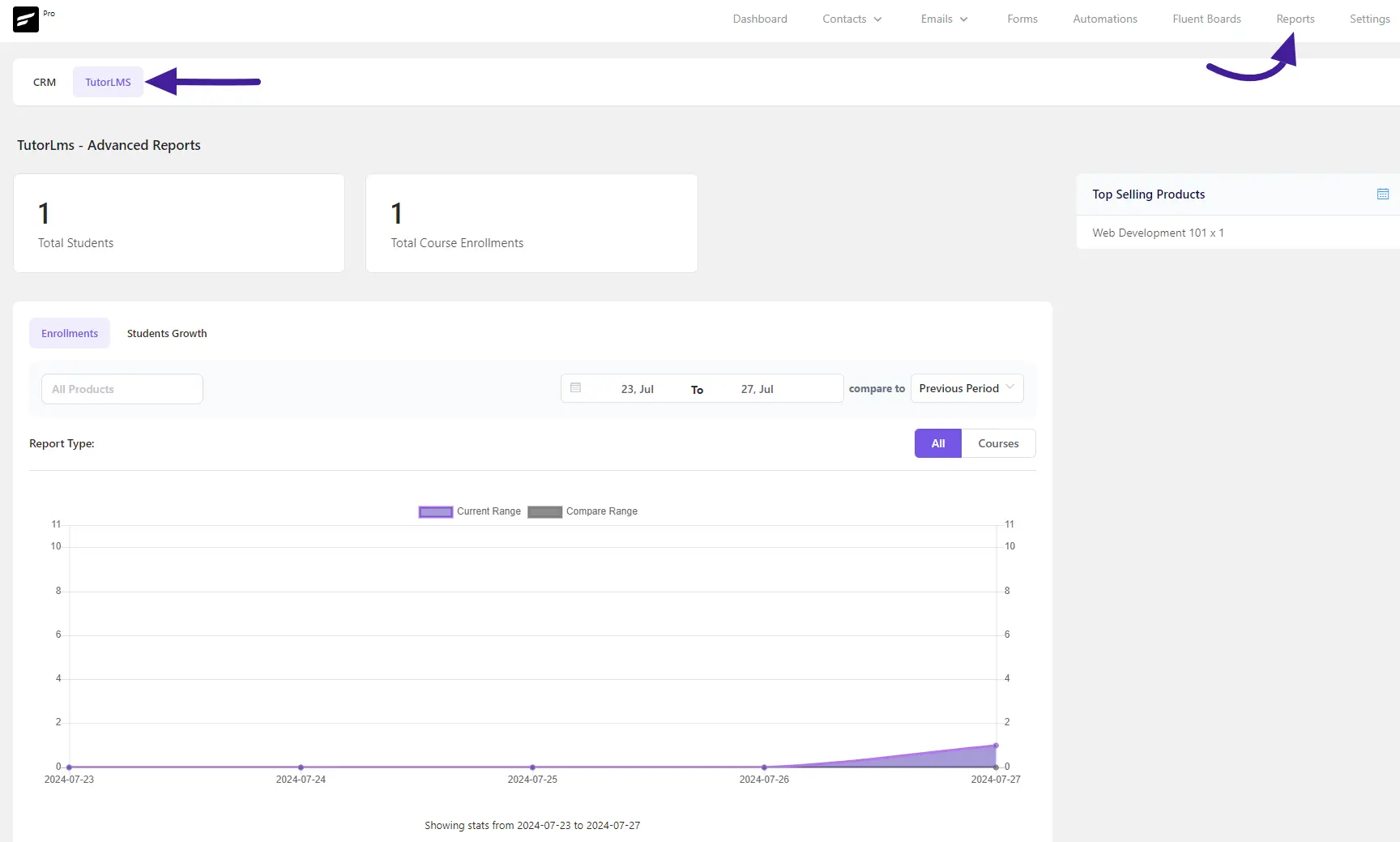Click the Top Selling Products heading

click(x=1148, y=194)
